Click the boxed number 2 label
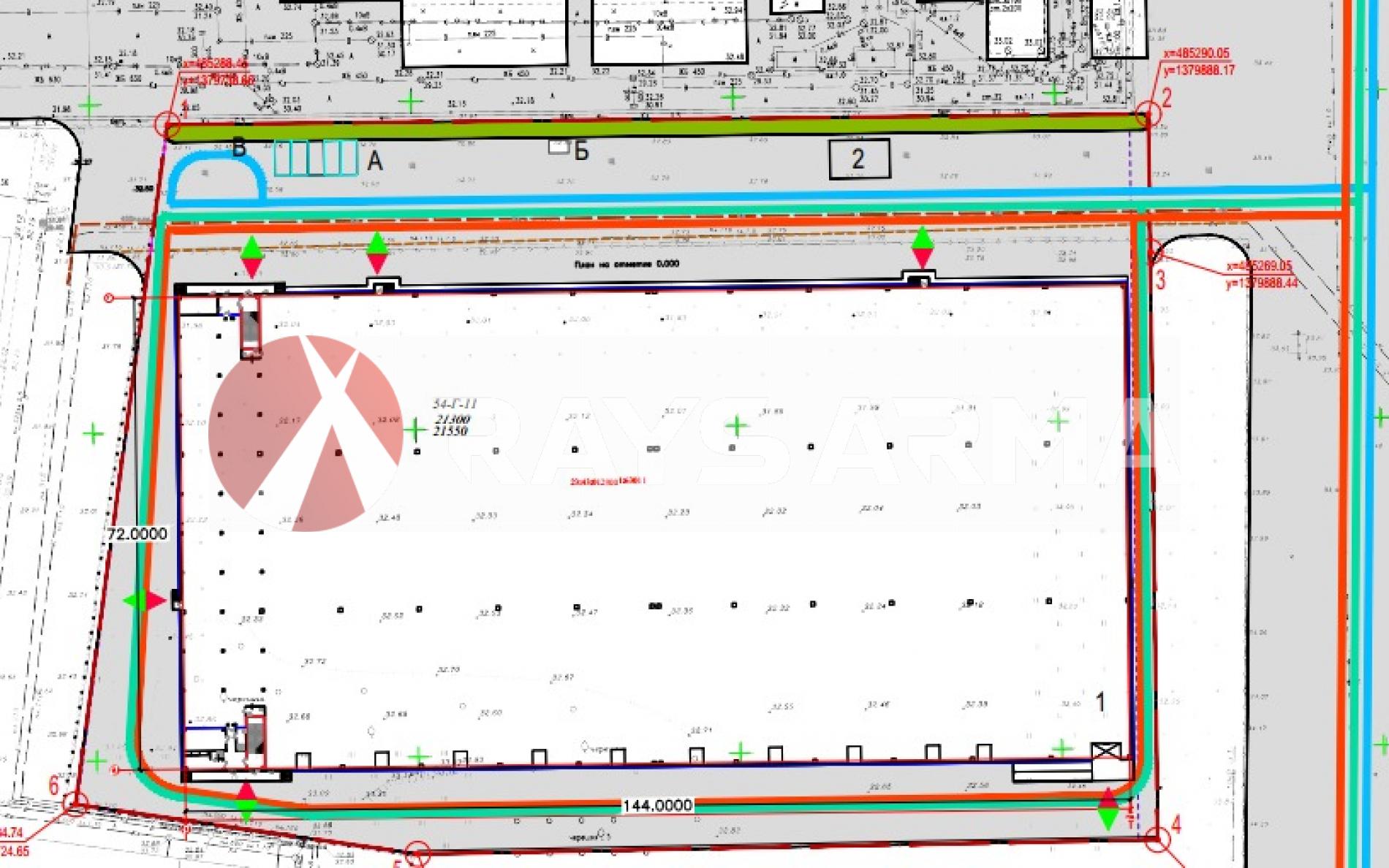 coord(859,159)
